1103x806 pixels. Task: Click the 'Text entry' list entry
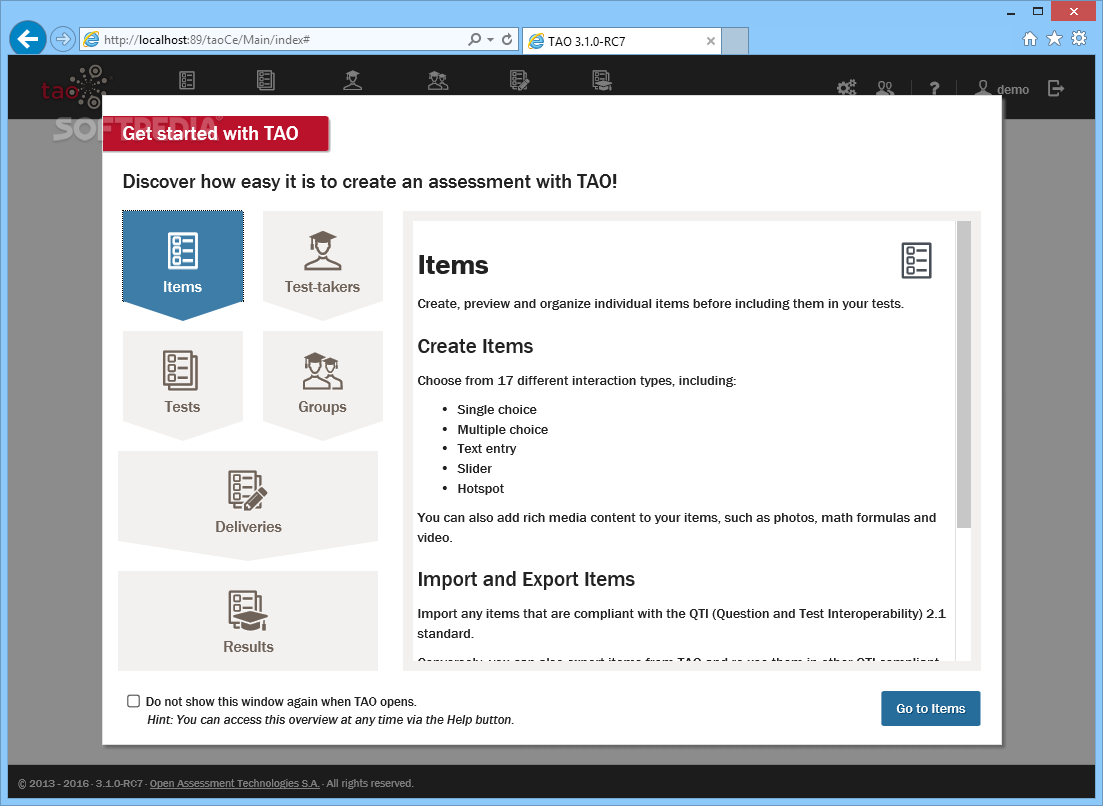pos(487,449)
